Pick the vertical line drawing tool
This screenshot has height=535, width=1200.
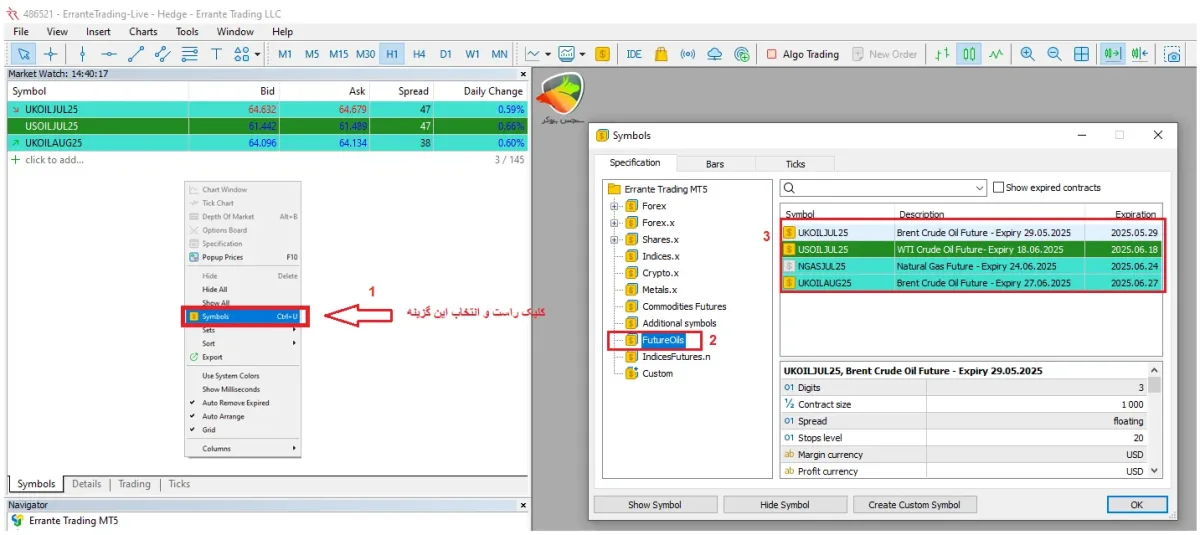(x=82, y=54)
